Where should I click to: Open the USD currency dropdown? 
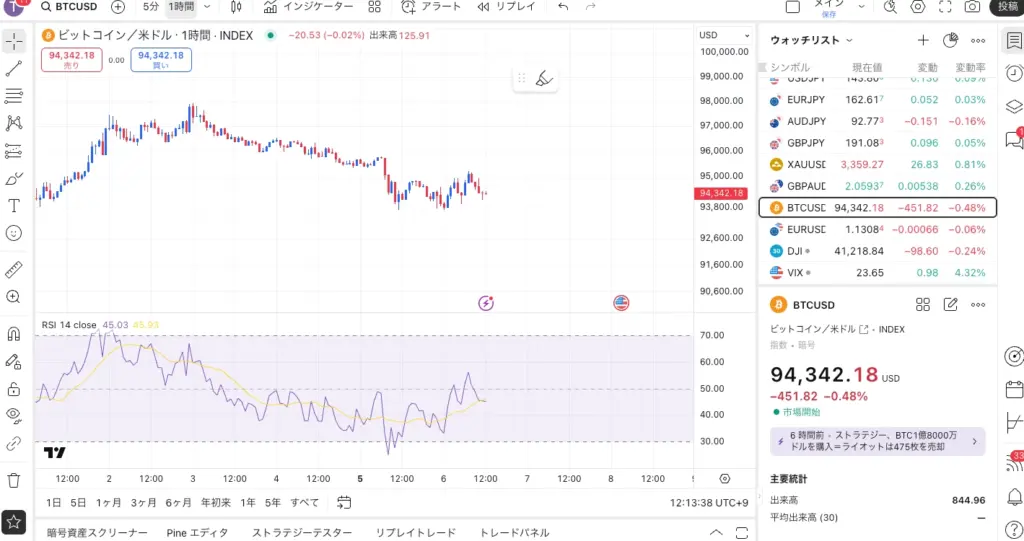tap(724, 35)
